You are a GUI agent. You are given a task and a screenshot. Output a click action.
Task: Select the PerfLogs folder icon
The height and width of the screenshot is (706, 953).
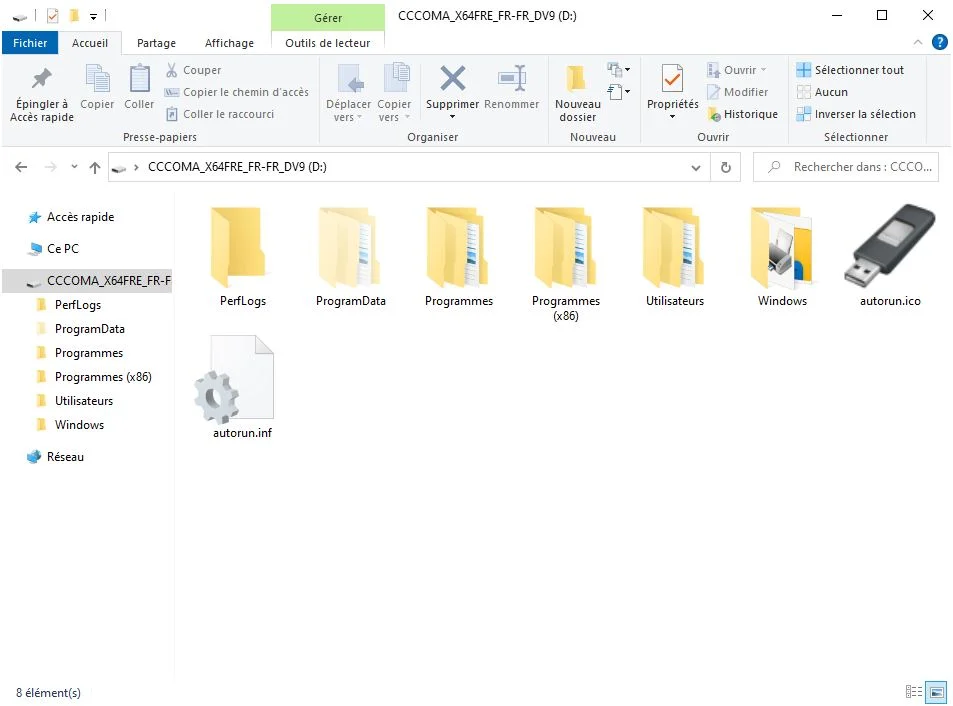tap(239, 247)
